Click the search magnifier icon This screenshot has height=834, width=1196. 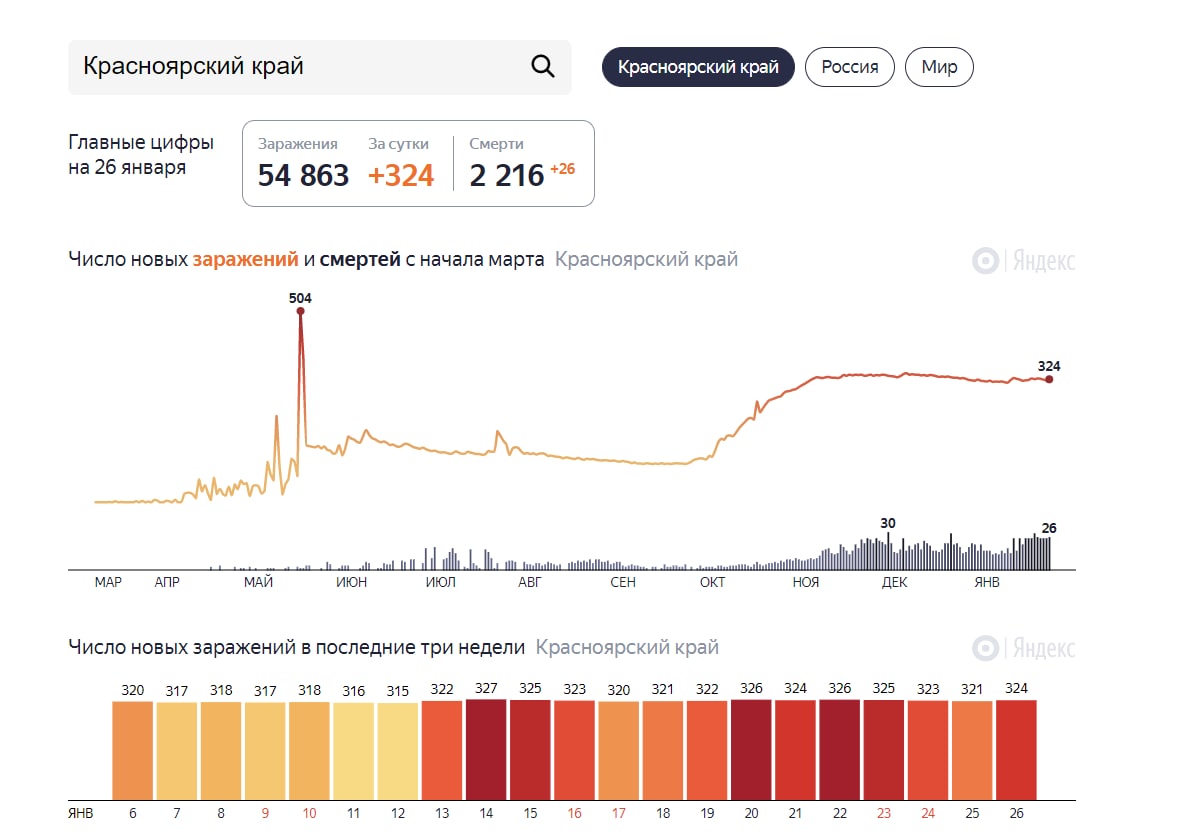542,67
